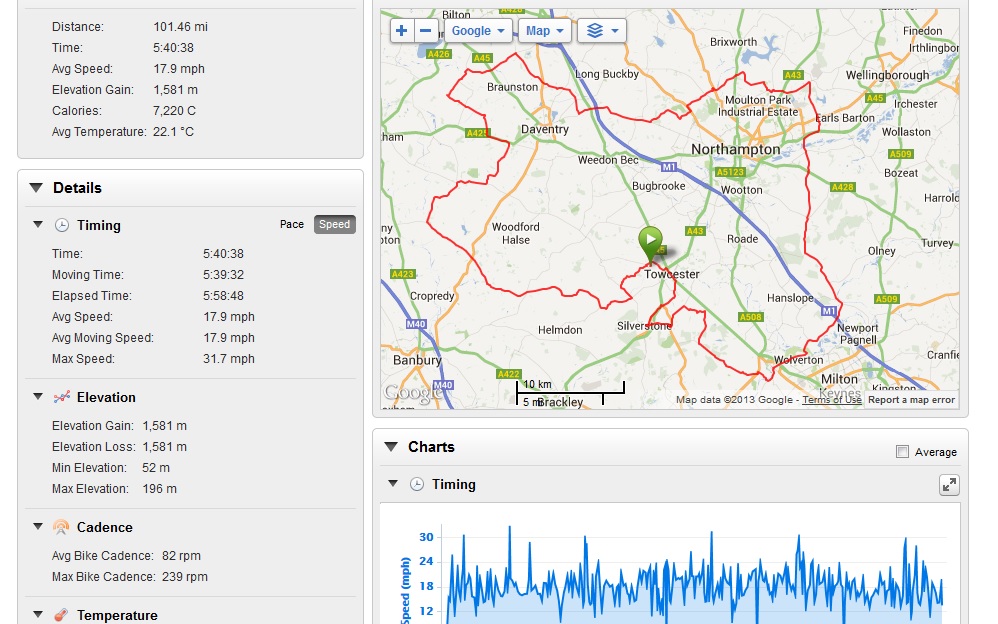This screenshot has width=998, height=624.
Task: Click the Temperature thermometer icon
Action: click(x=61, y=615)
